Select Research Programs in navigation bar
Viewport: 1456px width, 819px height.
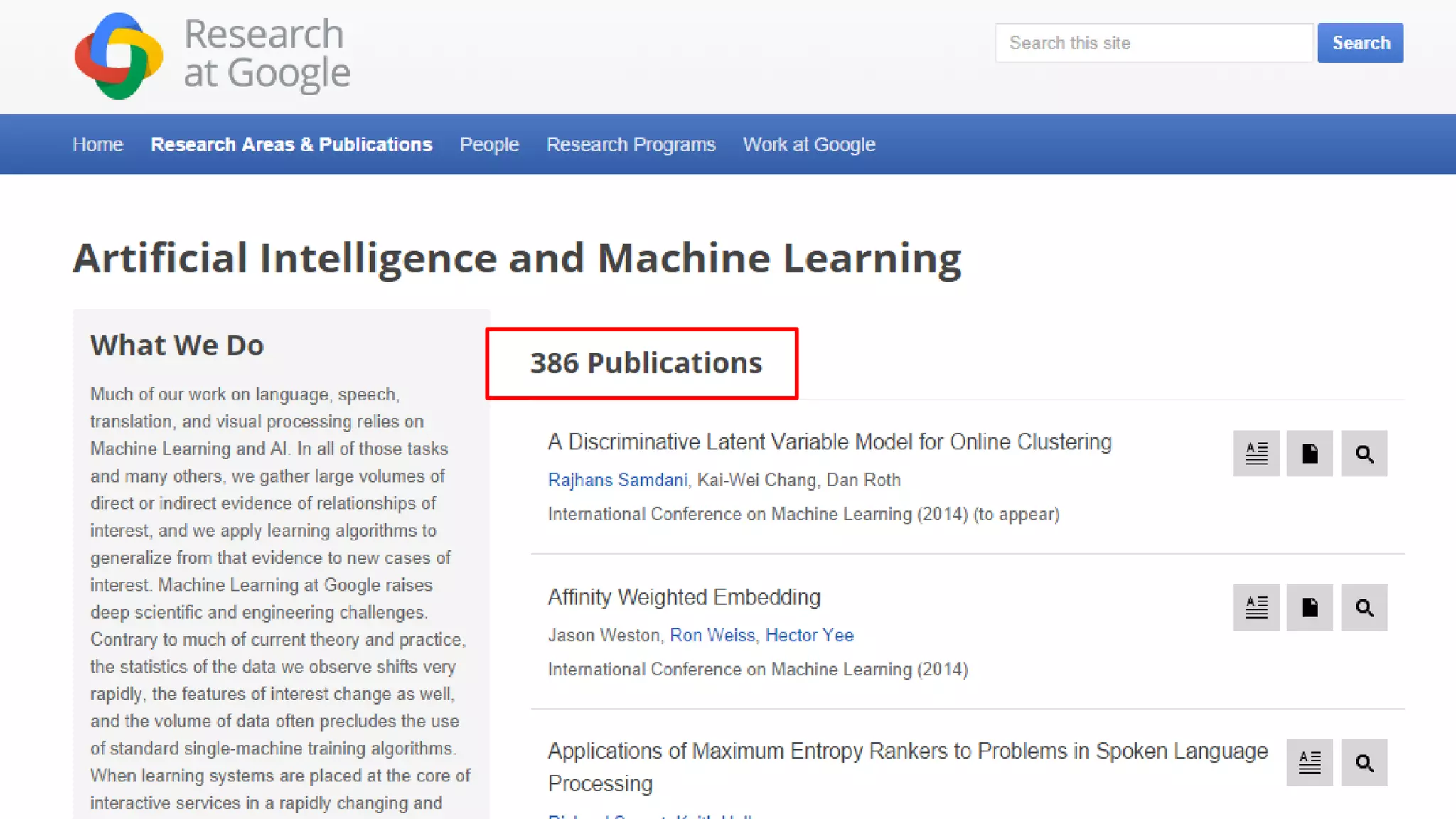[631, 144]
